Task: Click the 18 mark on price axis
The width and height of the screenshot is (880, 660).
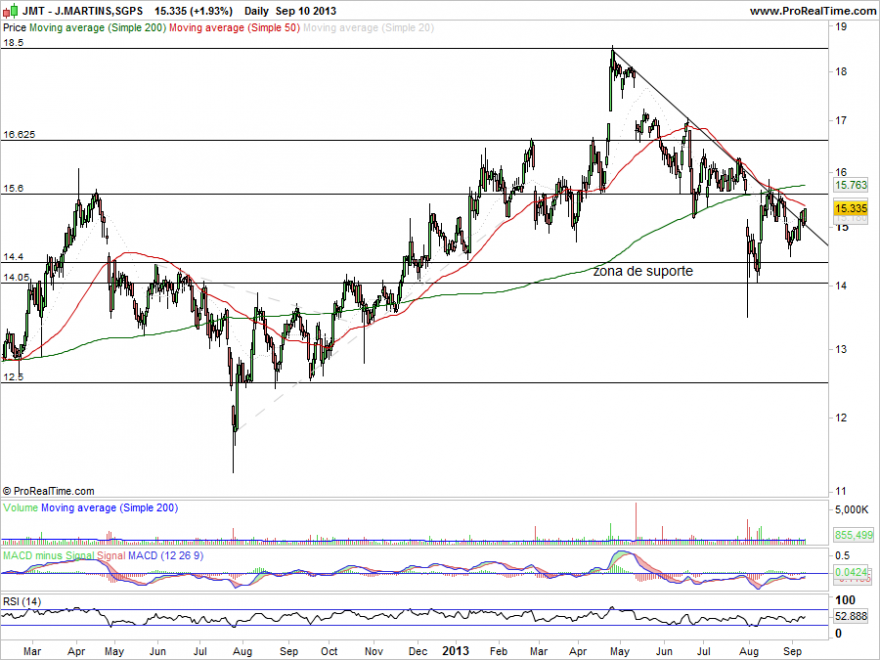Action: pyautogui.click(x=841, y=72)
